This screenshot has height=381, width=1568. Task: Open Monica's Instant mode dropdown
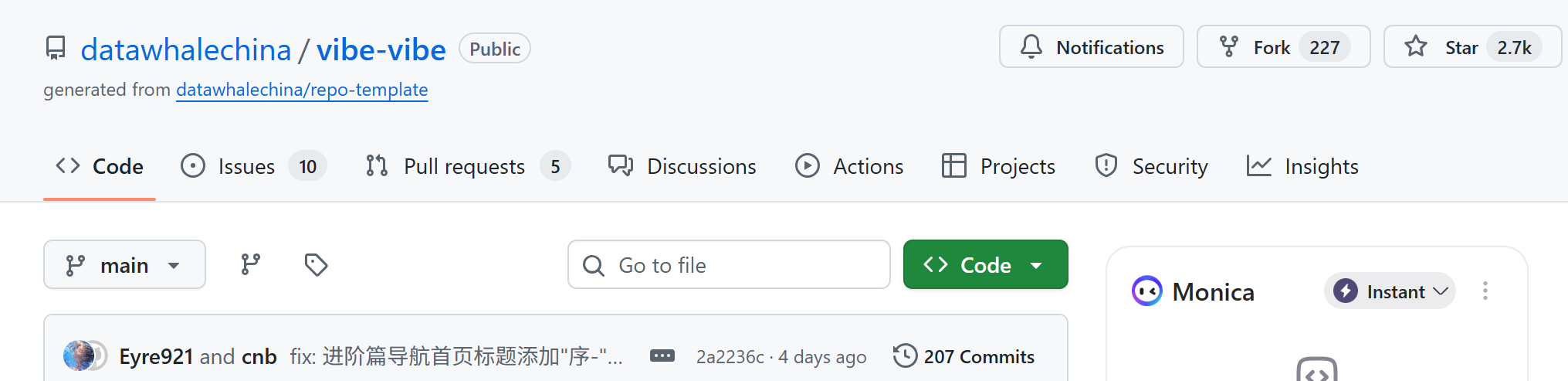click(1390, 291)
